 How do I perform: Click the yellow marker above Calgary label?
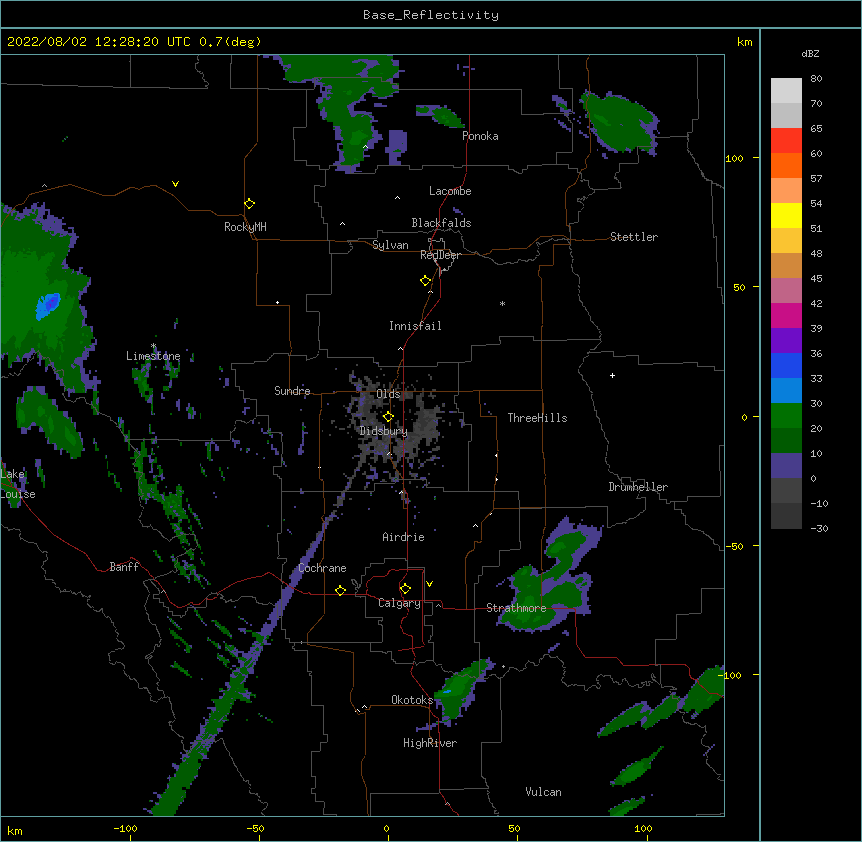click(x=405, y=589)
